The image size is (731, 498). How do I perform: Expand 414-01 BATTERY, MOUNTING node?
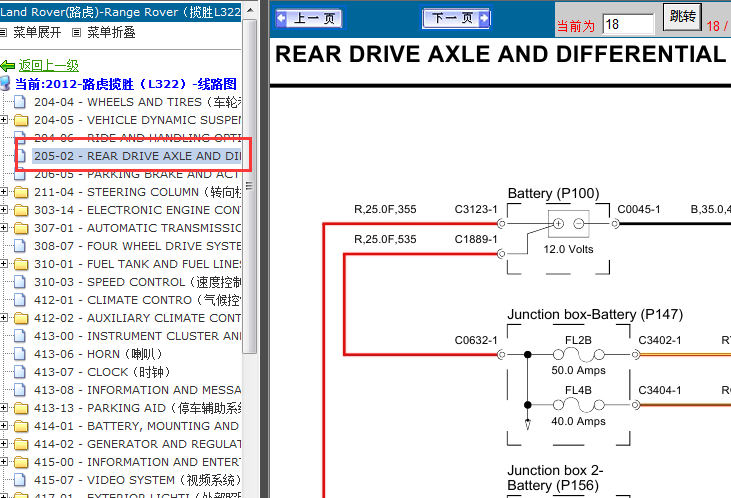[3, 425]
